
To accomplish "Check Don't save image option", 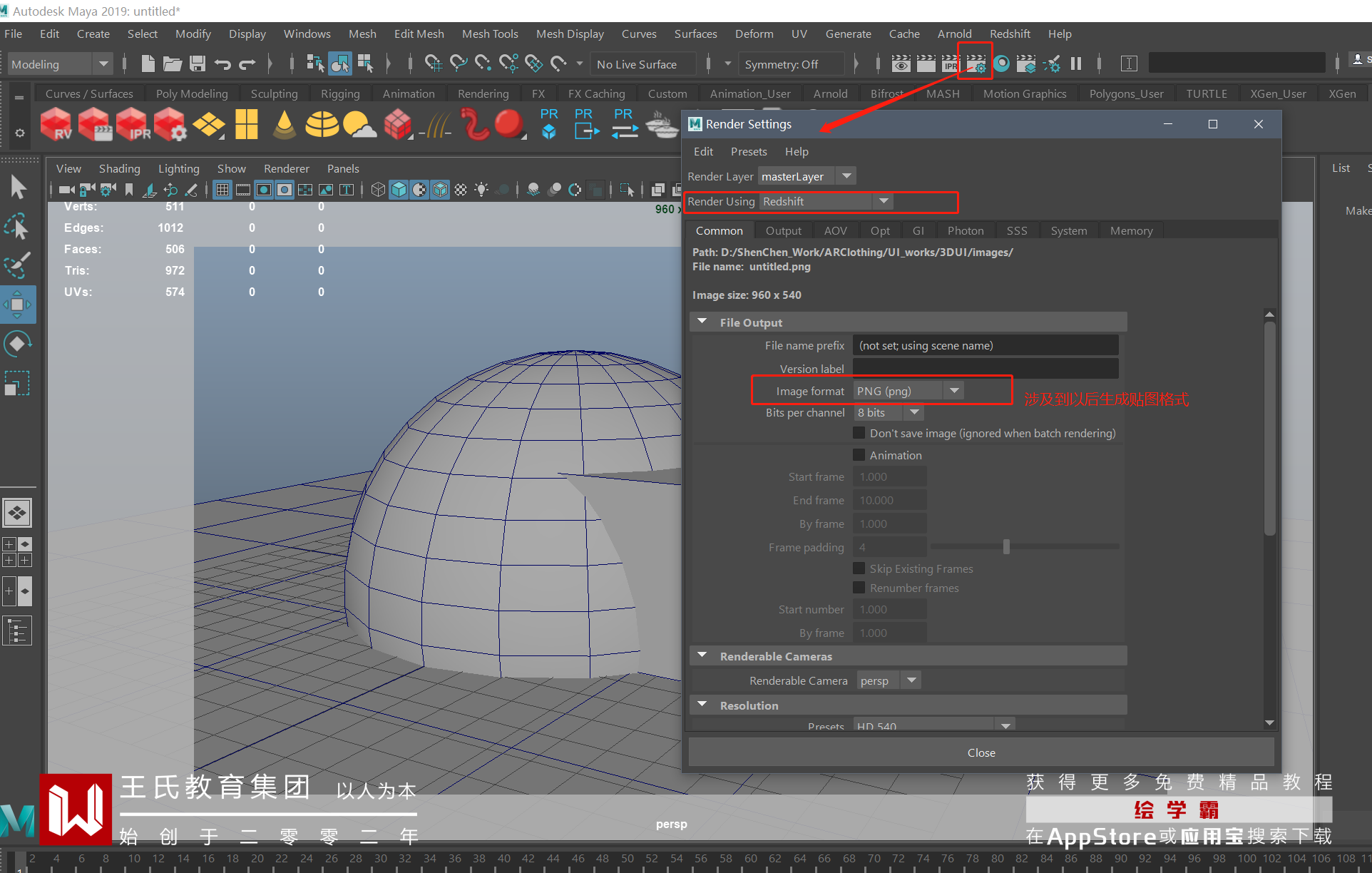I will point(859,433).
